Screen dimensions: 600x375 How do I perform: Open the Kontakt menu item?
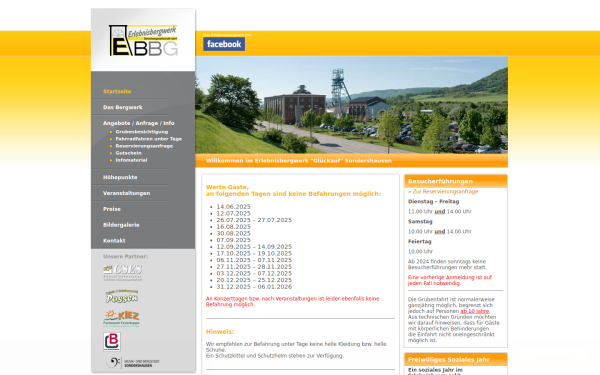114,241
